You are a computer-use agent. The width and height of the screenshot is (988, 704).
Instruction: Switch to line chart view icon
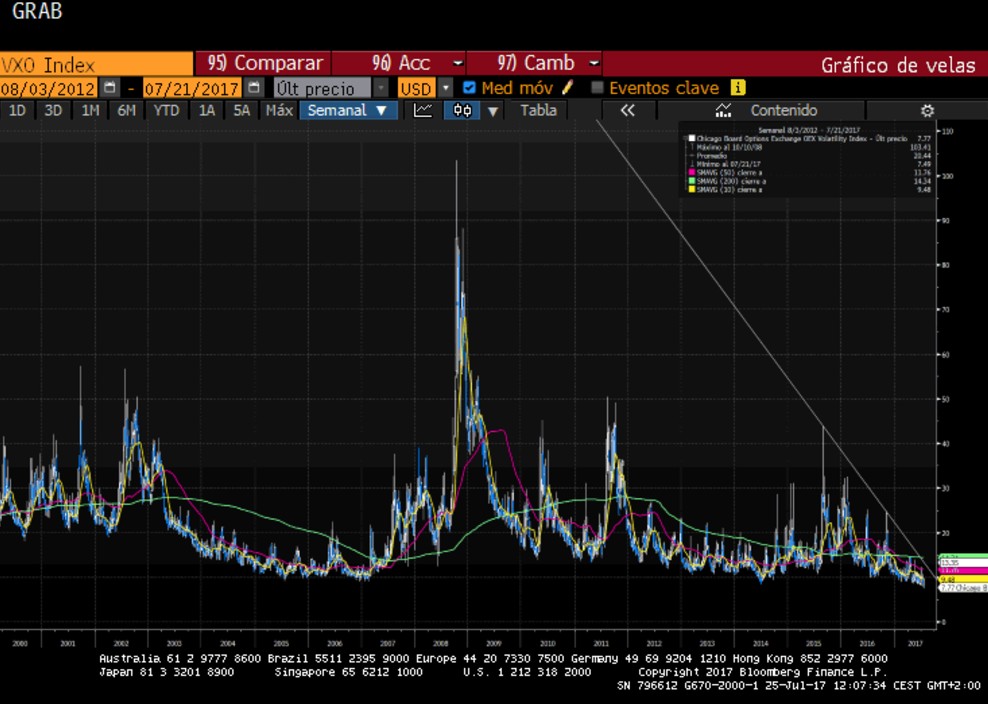tap(423, 110)
